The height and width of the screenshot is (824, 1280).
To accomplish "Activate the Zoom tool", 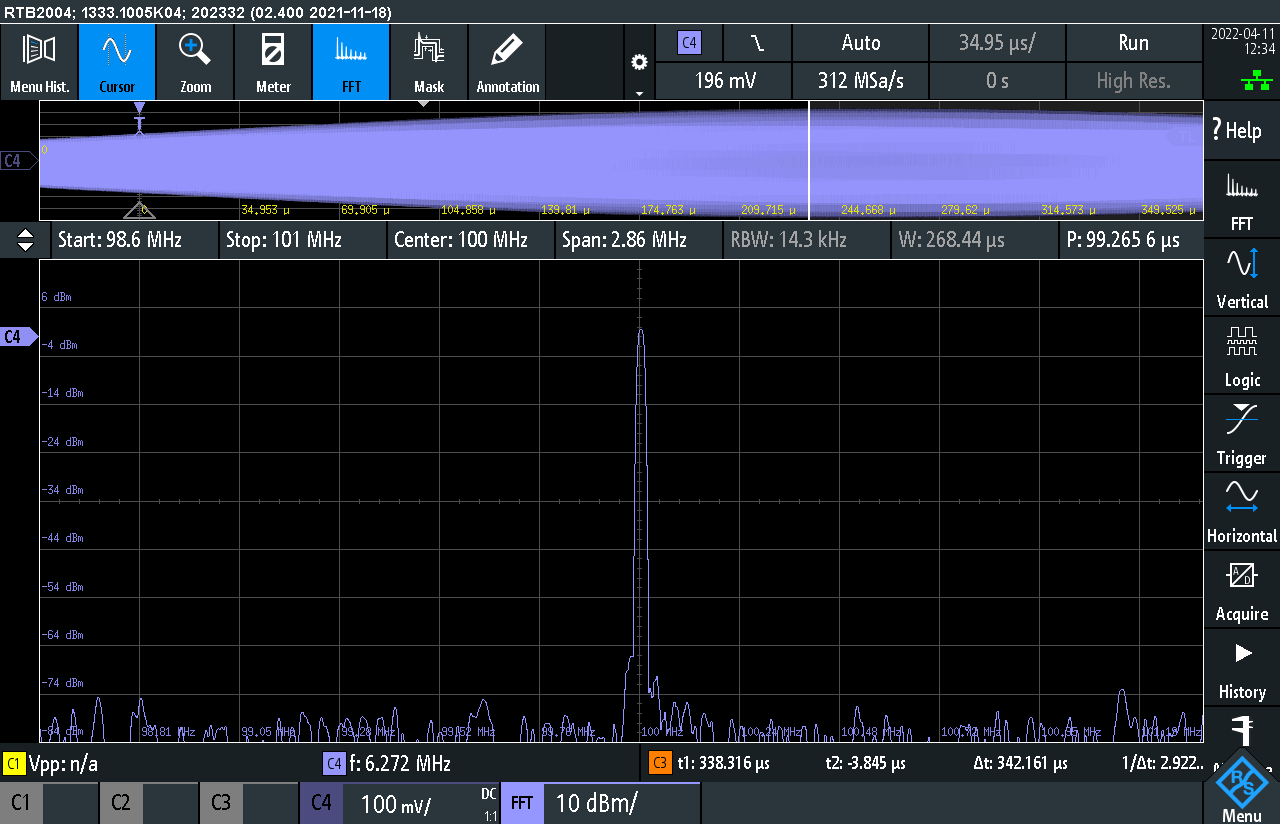I will pyautogui.click(x=195, y=62).
